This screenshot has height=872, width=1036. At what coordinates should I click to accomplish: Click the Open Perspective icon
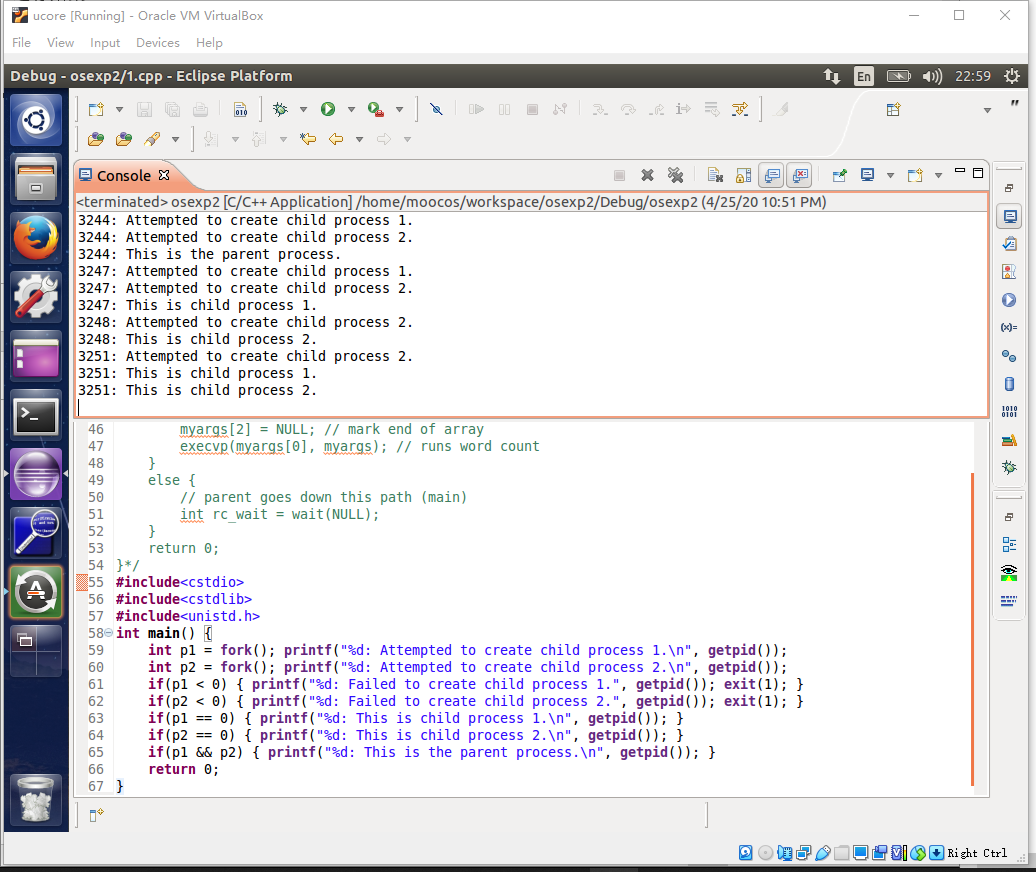point(893,110)
